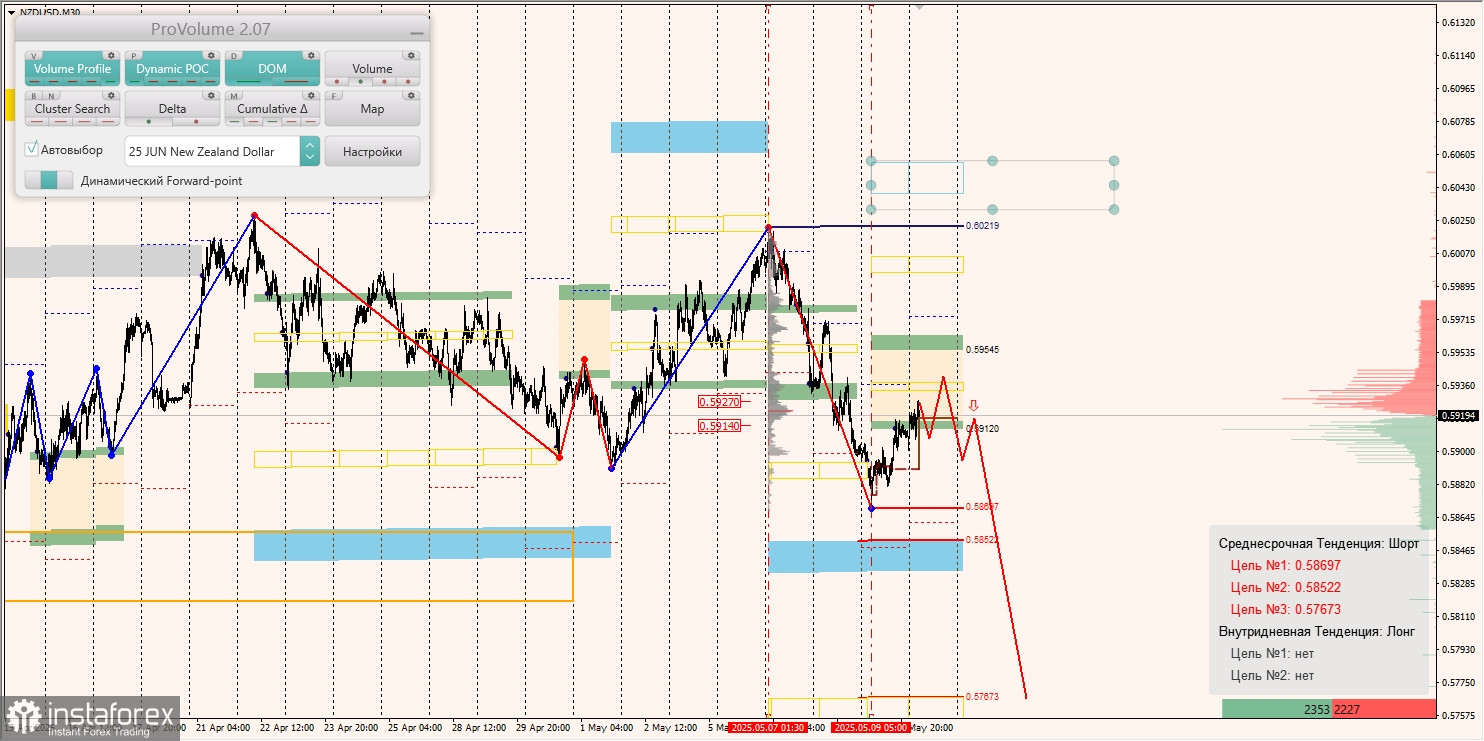1484x741 pixels.
Task: Enable the Cumulative Δ indicator
Action: coord(272,109)
